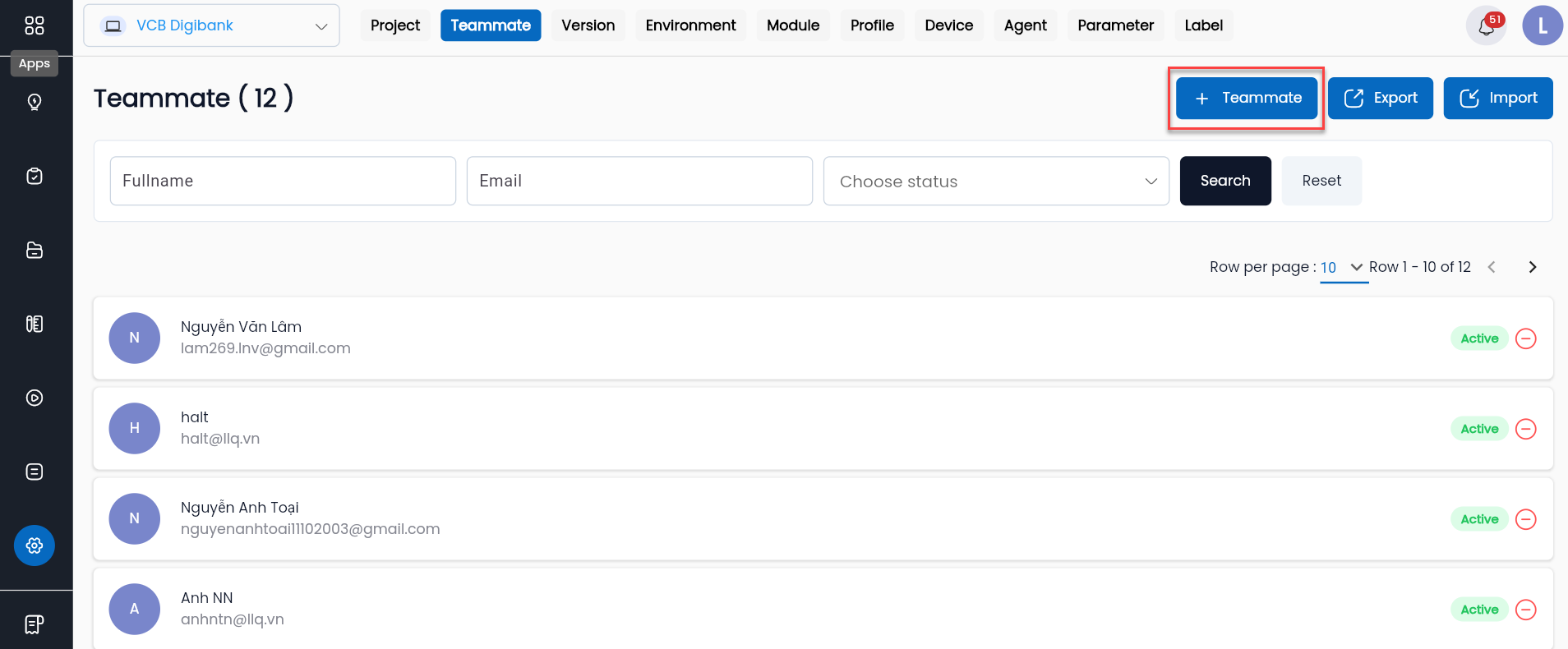Open the user avatar L menu

pyautogui.click(x=1543, y=25)
